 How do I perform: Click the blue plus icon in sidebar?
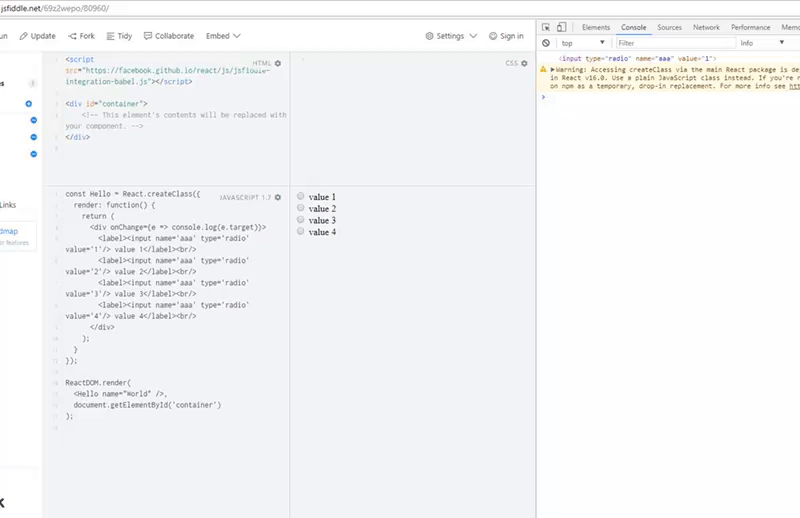pos(29,104)
